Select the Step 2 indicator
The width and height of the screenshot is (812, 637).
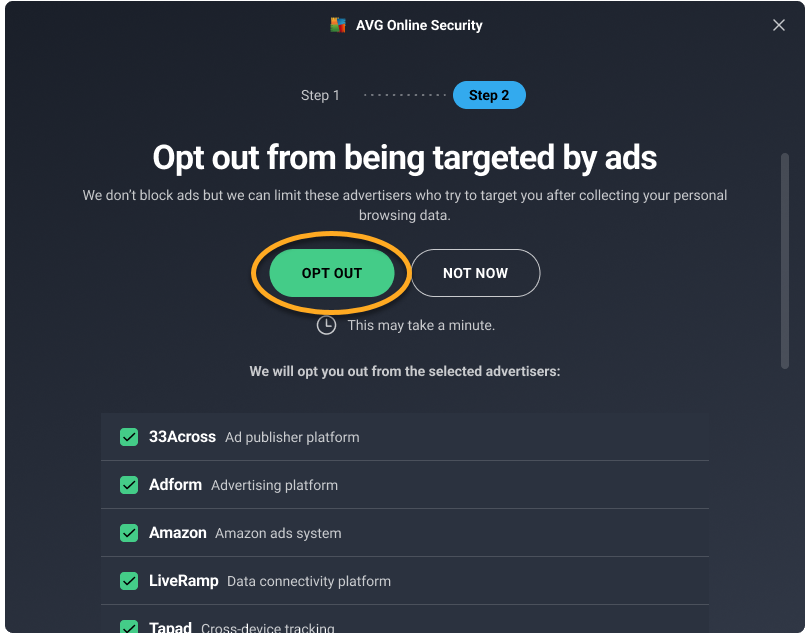pyautogui.click(x=489, y=95)
